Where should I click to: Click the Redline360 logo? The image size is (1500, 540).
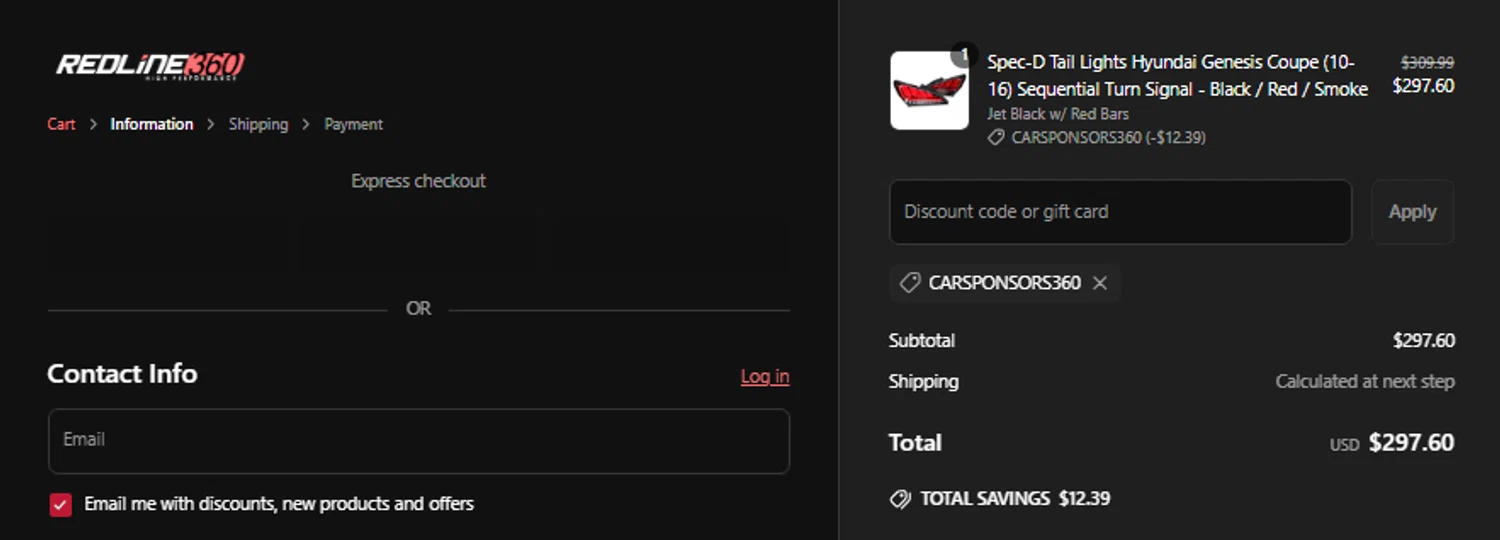coord(150,66)
